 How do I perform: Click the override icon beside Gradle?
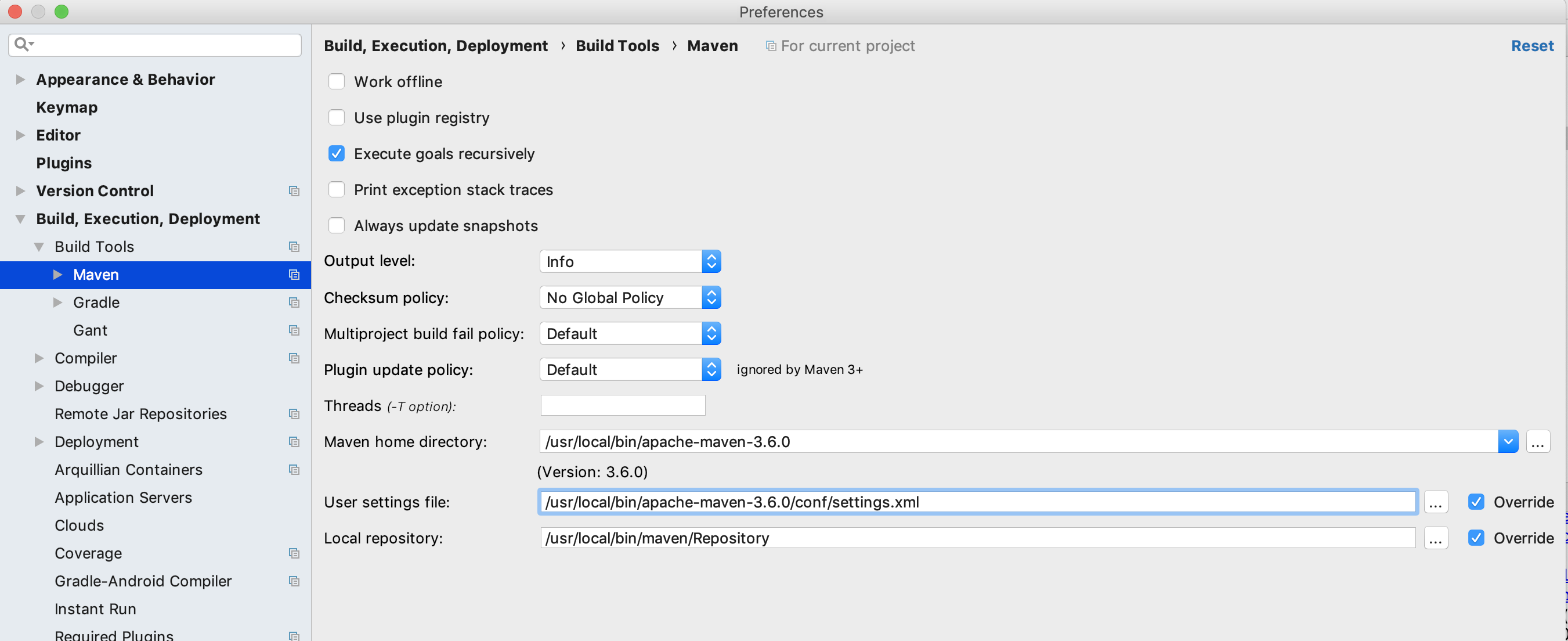(x=295, y=303)
